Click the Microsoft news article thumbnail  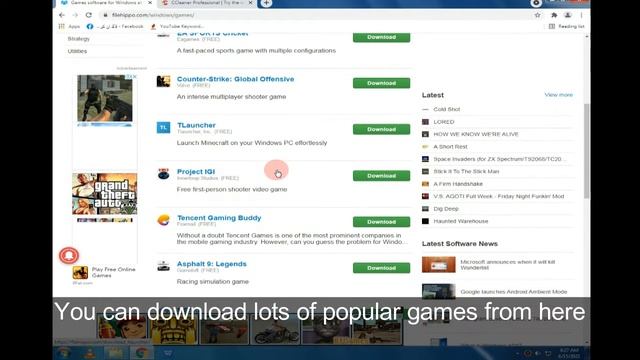439,264
